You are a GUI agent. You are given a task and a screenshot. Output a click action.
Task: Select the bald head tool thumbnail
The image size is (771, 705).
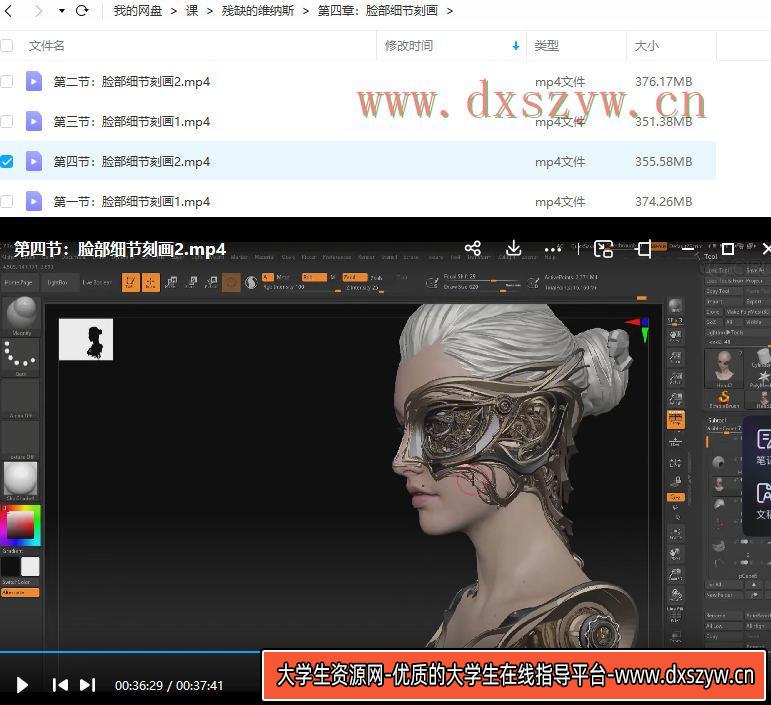[724, 369]
